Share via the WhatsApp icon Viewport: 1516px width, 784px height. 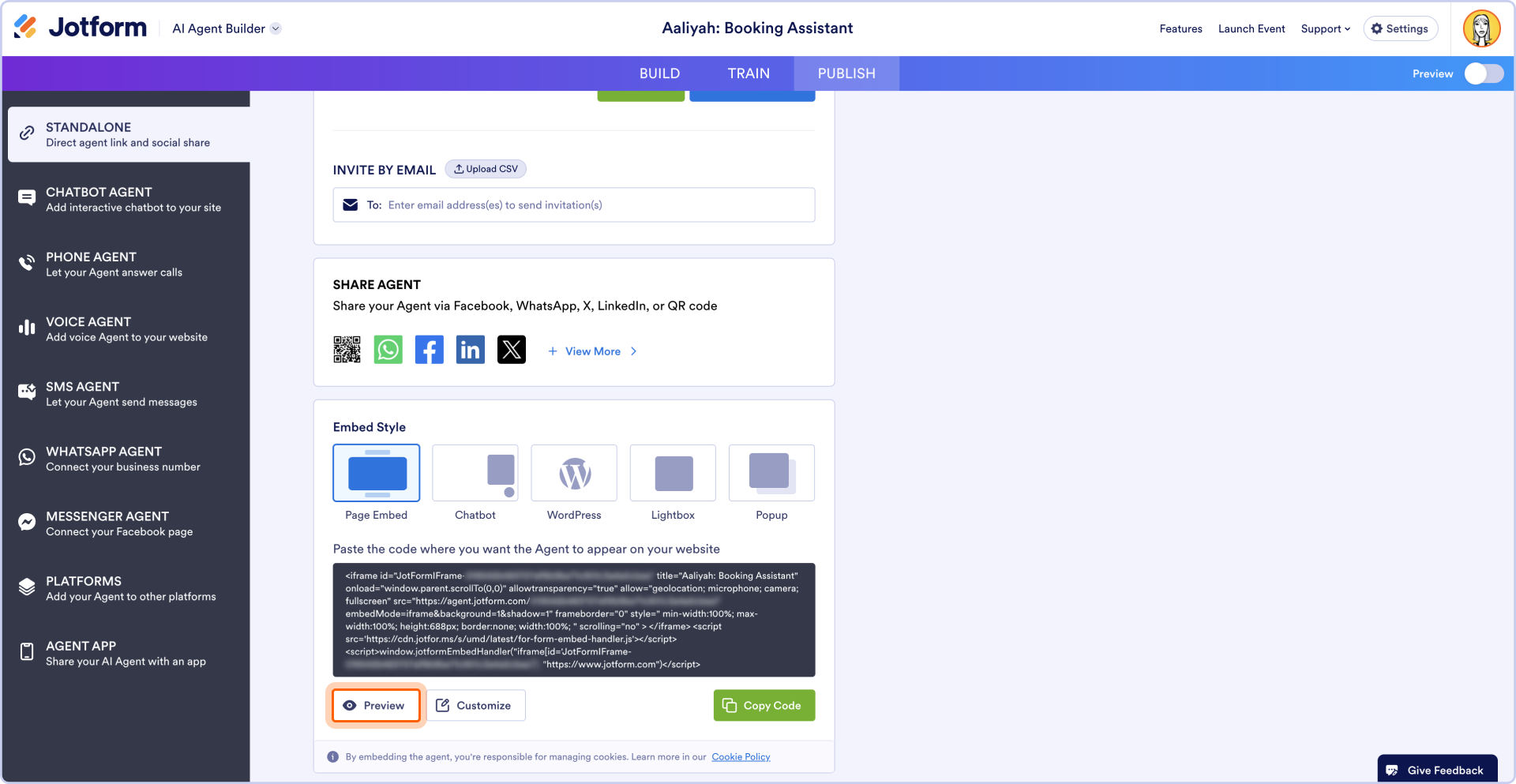tap(388, 350)
